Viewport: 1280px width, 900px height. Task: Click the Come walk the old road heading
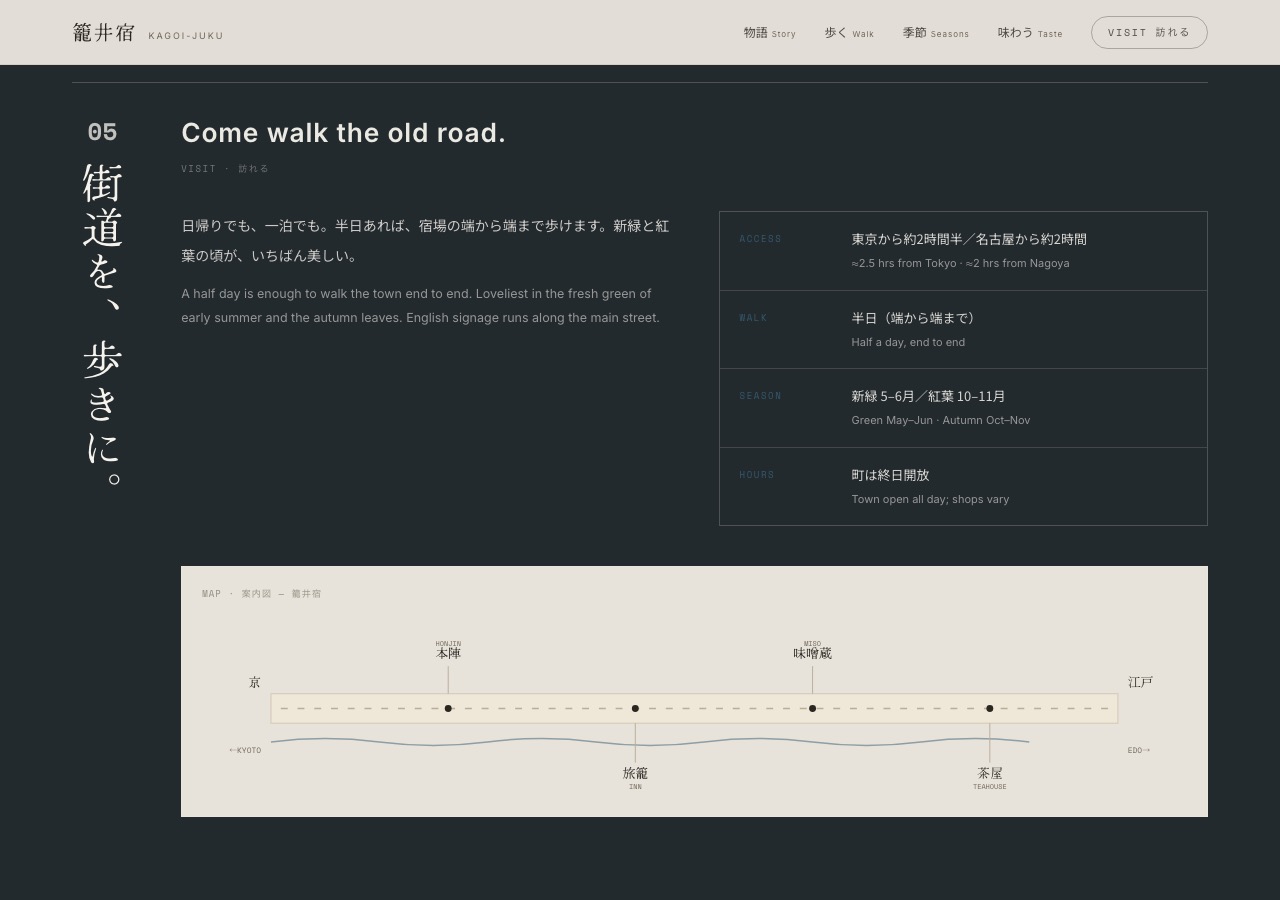pos(343,133)
